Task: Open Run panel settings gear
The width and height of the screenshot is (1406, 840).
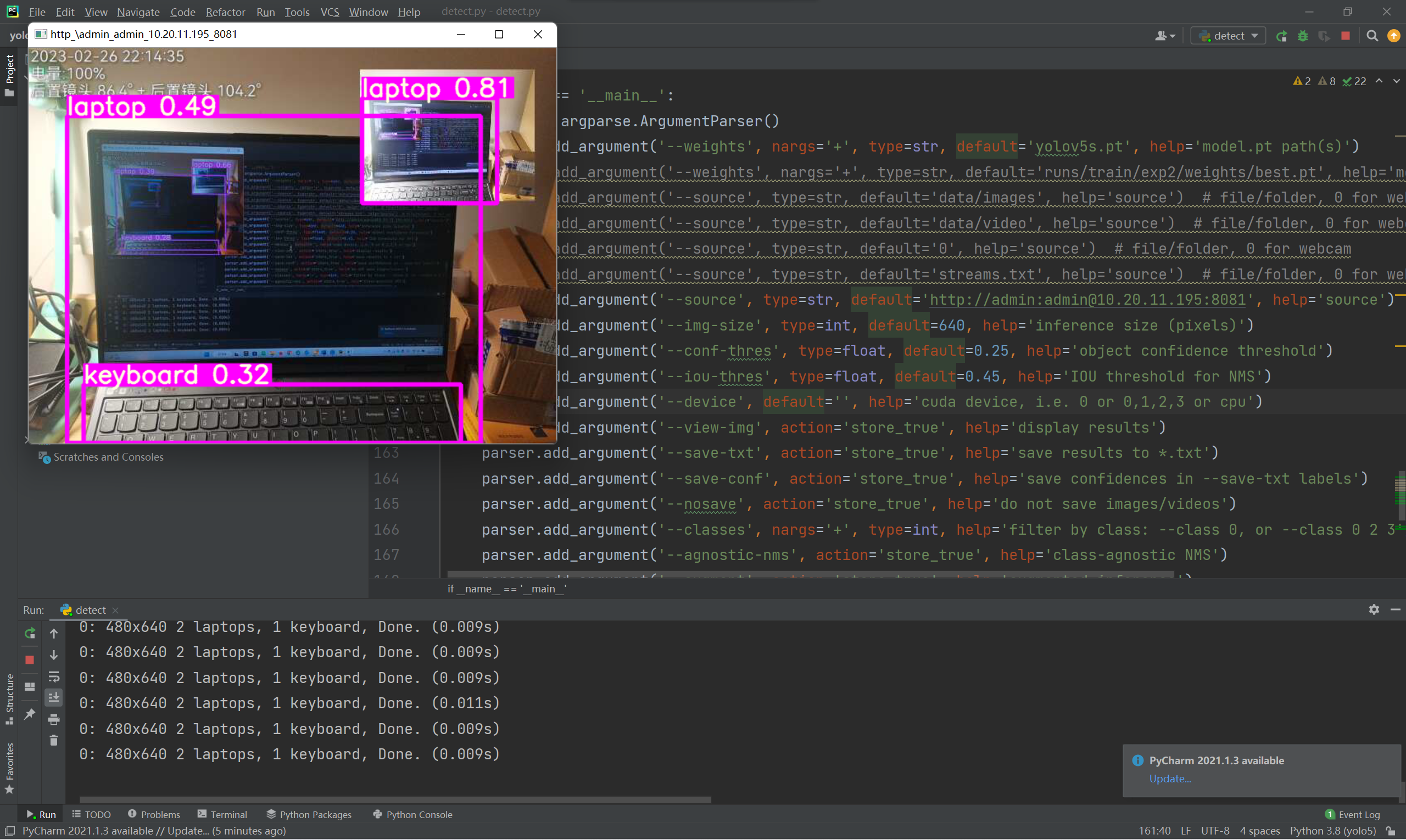Action: [x=1374, y=609]
